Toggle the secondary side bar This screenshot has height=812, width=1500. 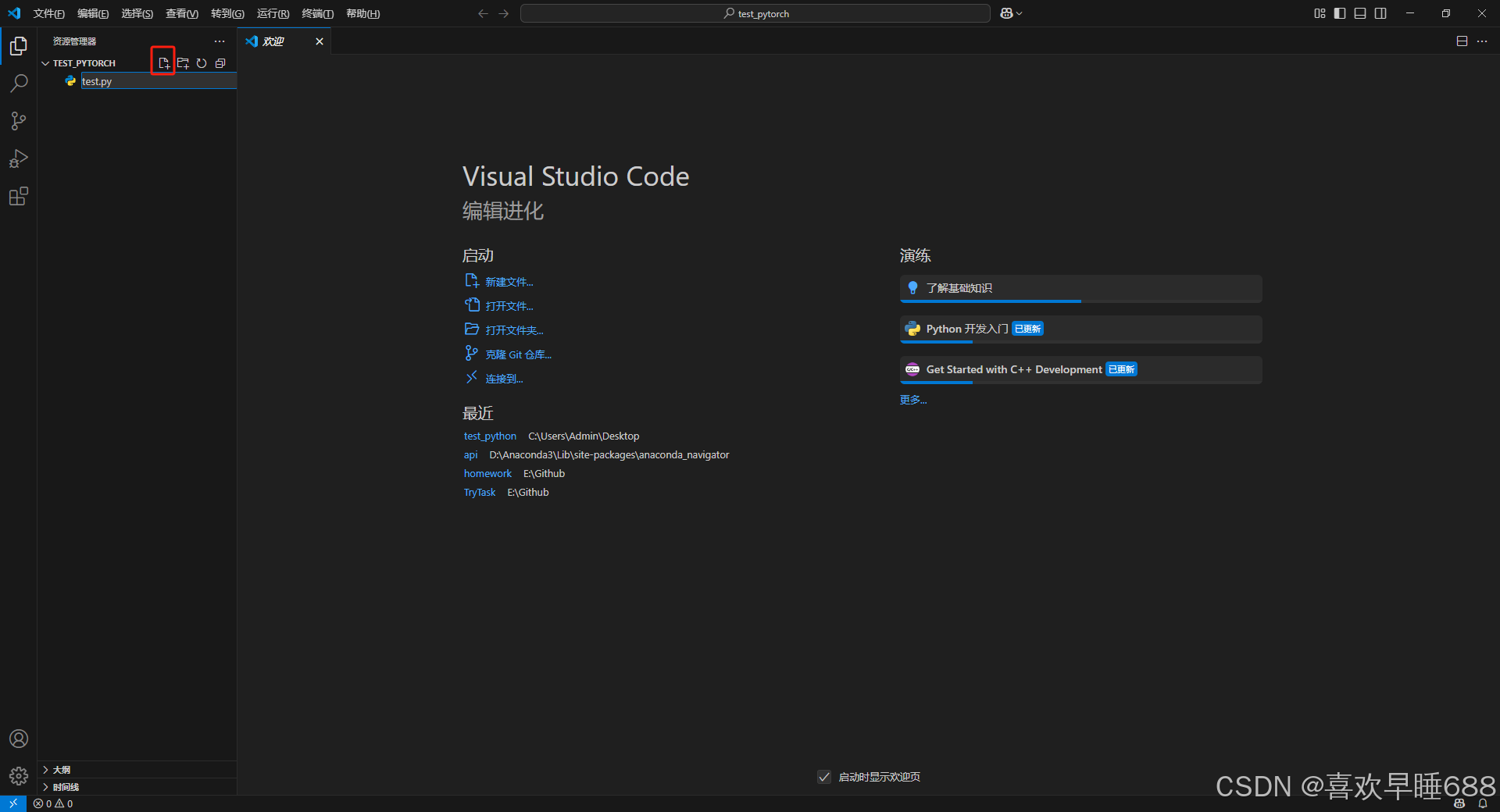click(1380, 13)
